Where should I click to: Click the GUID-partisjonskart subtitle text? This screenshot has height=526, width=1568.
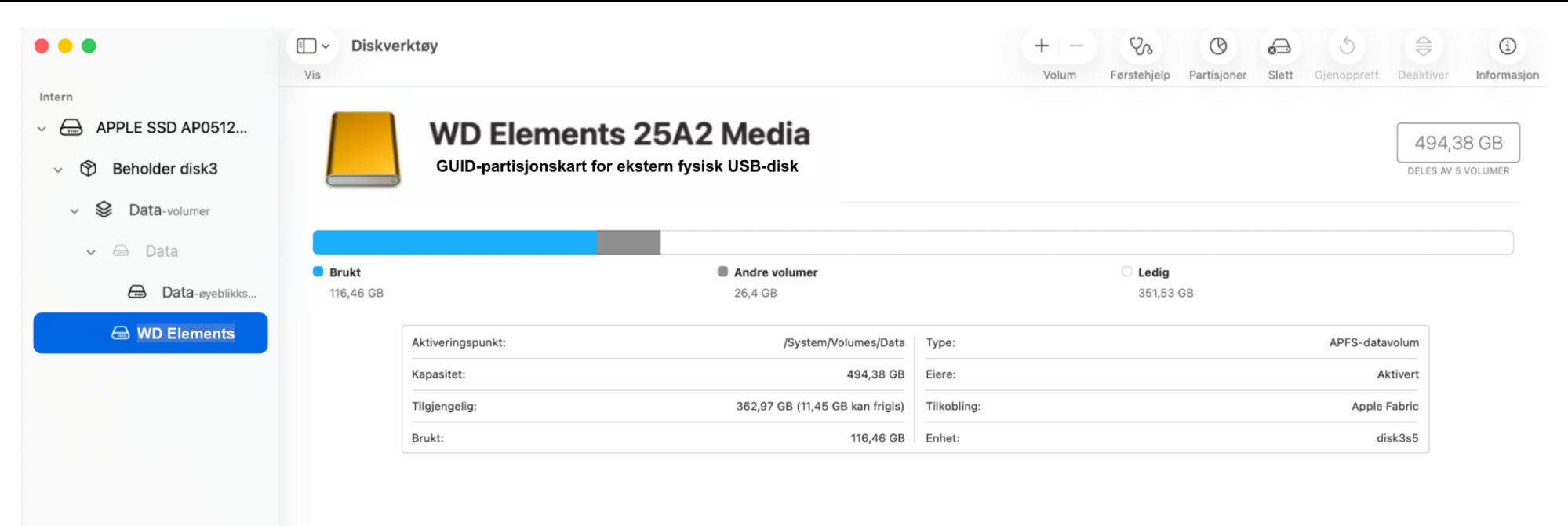[617, 166]
